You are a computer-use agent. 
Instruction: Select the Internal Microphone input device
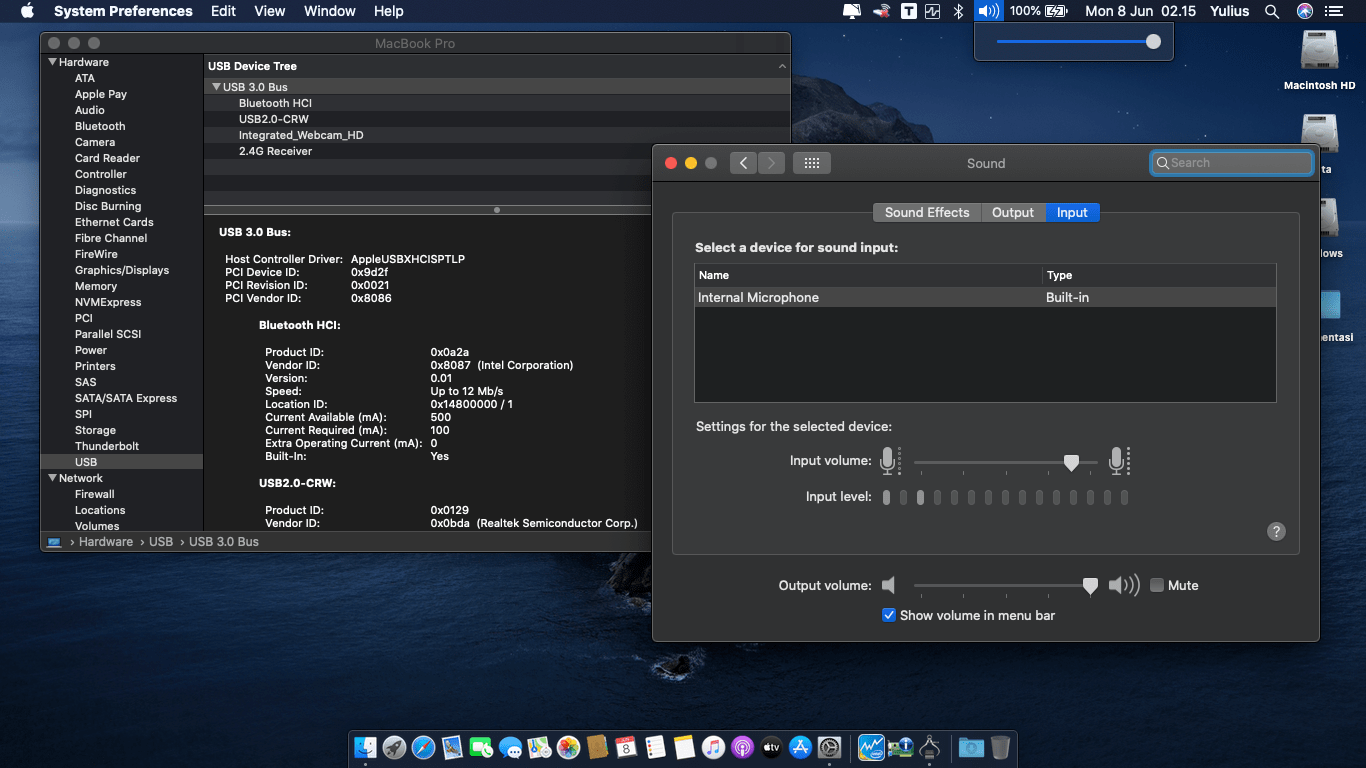click(985, 297)
